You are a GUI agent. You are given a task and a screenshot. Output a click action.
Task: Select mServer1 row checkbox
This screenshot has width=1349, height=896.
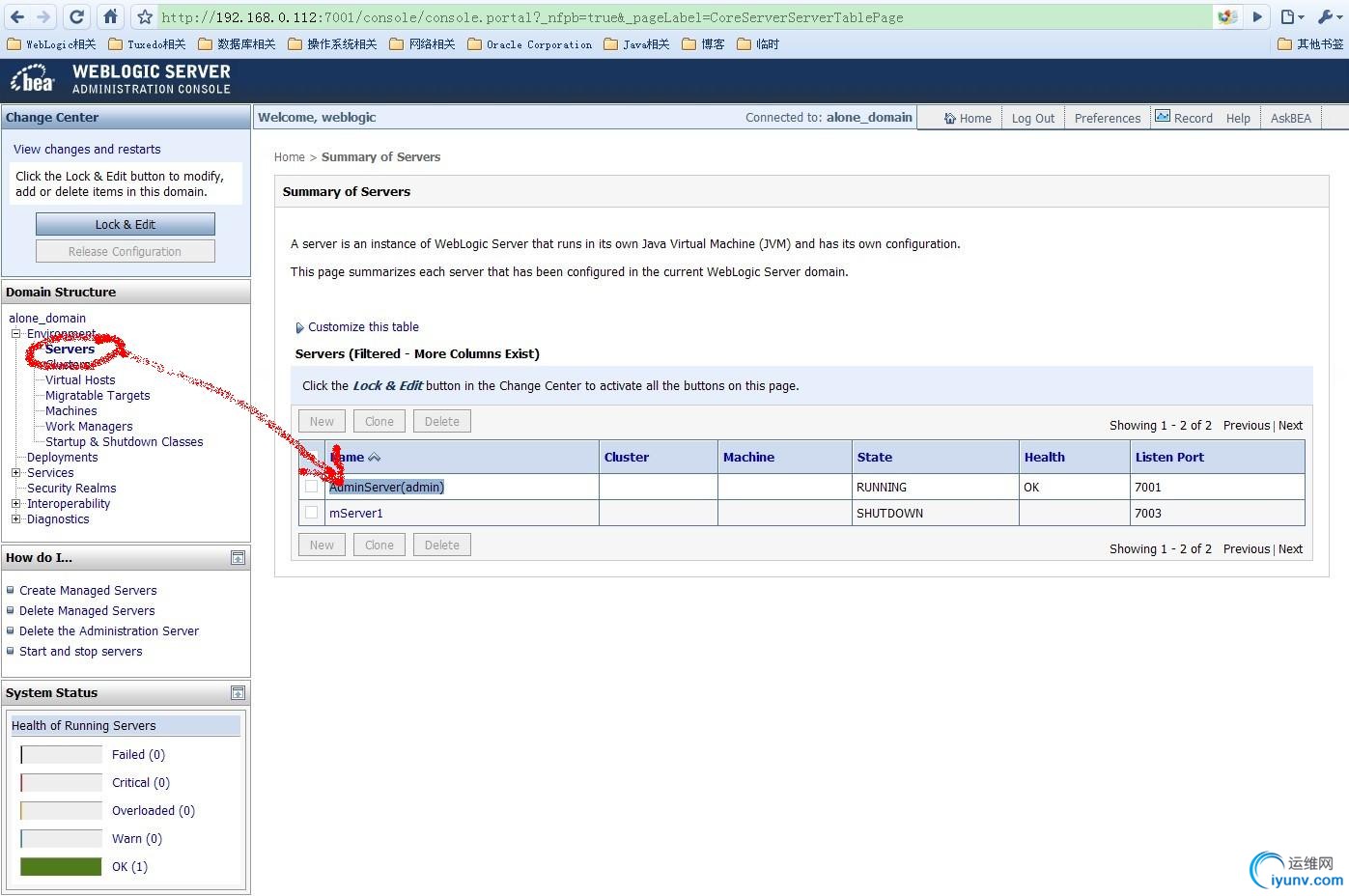(311, 513)
